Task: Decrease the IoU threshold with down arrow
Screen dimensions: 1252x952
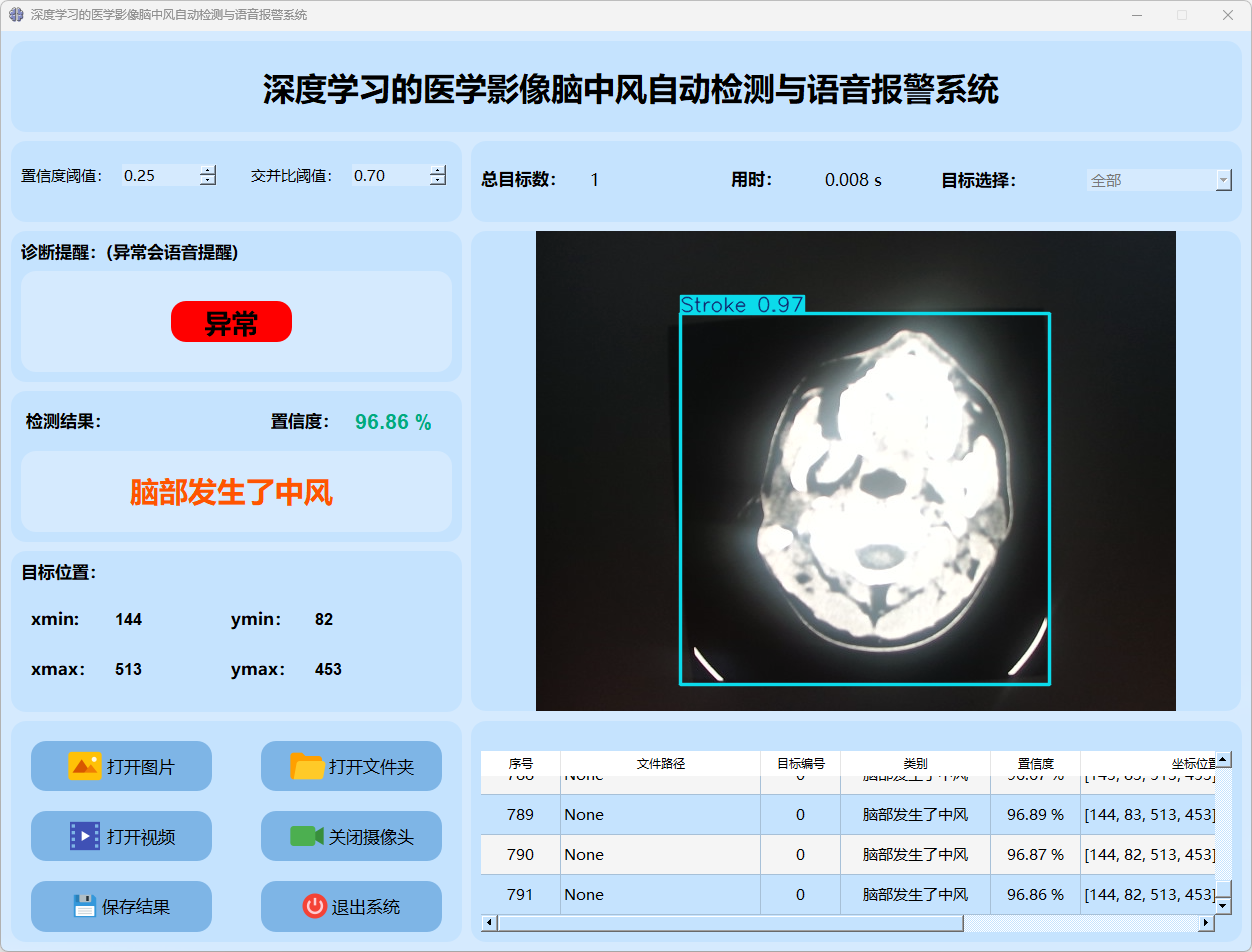Action: [438, 181]
